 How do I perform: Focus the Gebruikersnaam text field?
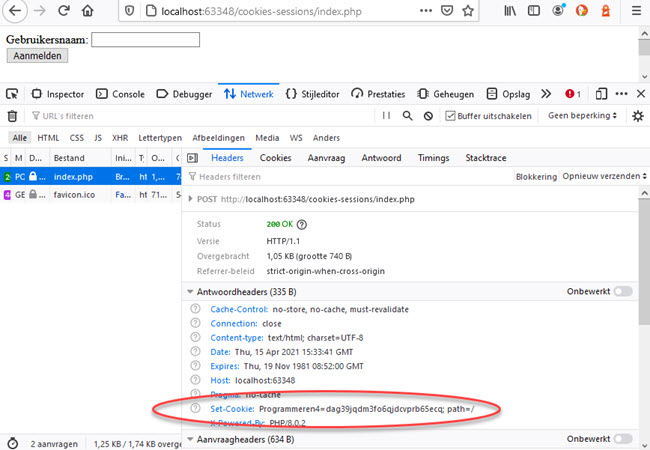coord(146,40)
